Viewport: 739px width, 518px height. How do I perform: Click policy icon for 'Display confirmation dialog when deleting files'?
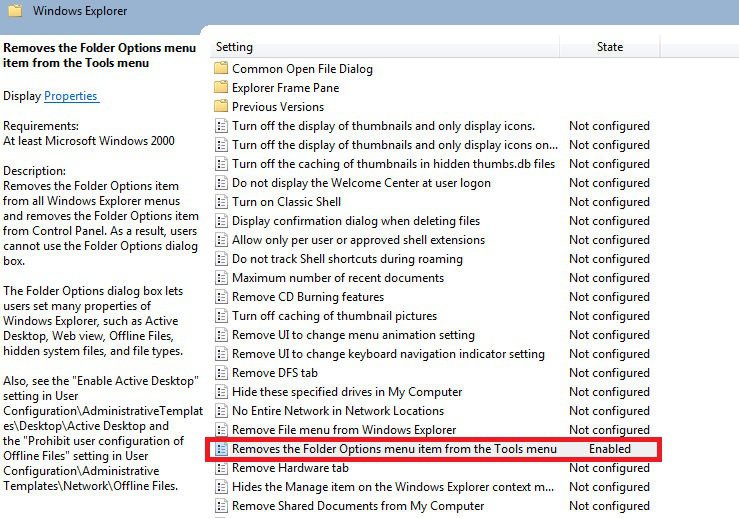pyautogui.click(x=221, y=221)
